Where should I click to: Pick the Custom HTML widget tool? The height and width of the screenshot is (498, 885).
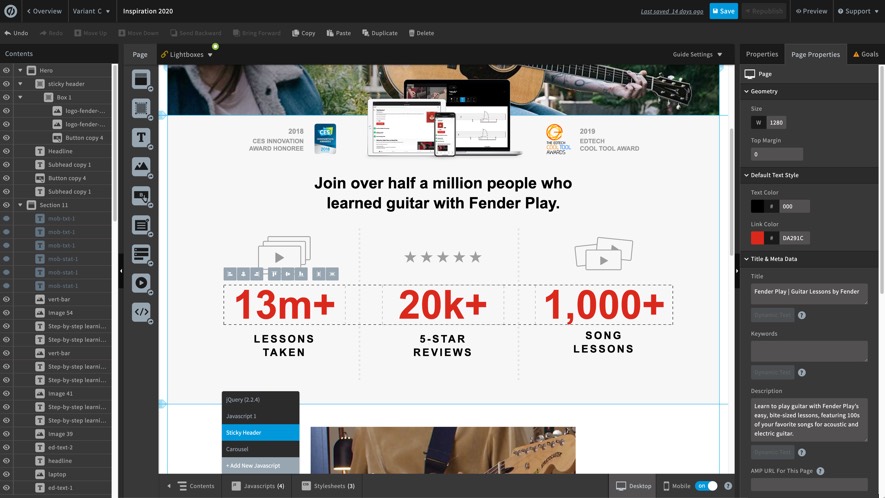141,312
